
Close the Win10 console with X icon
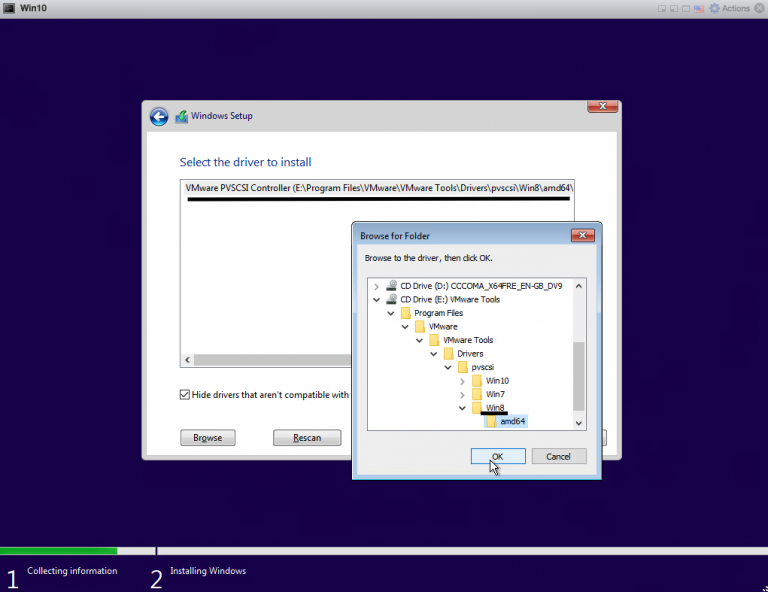point(760,8)
